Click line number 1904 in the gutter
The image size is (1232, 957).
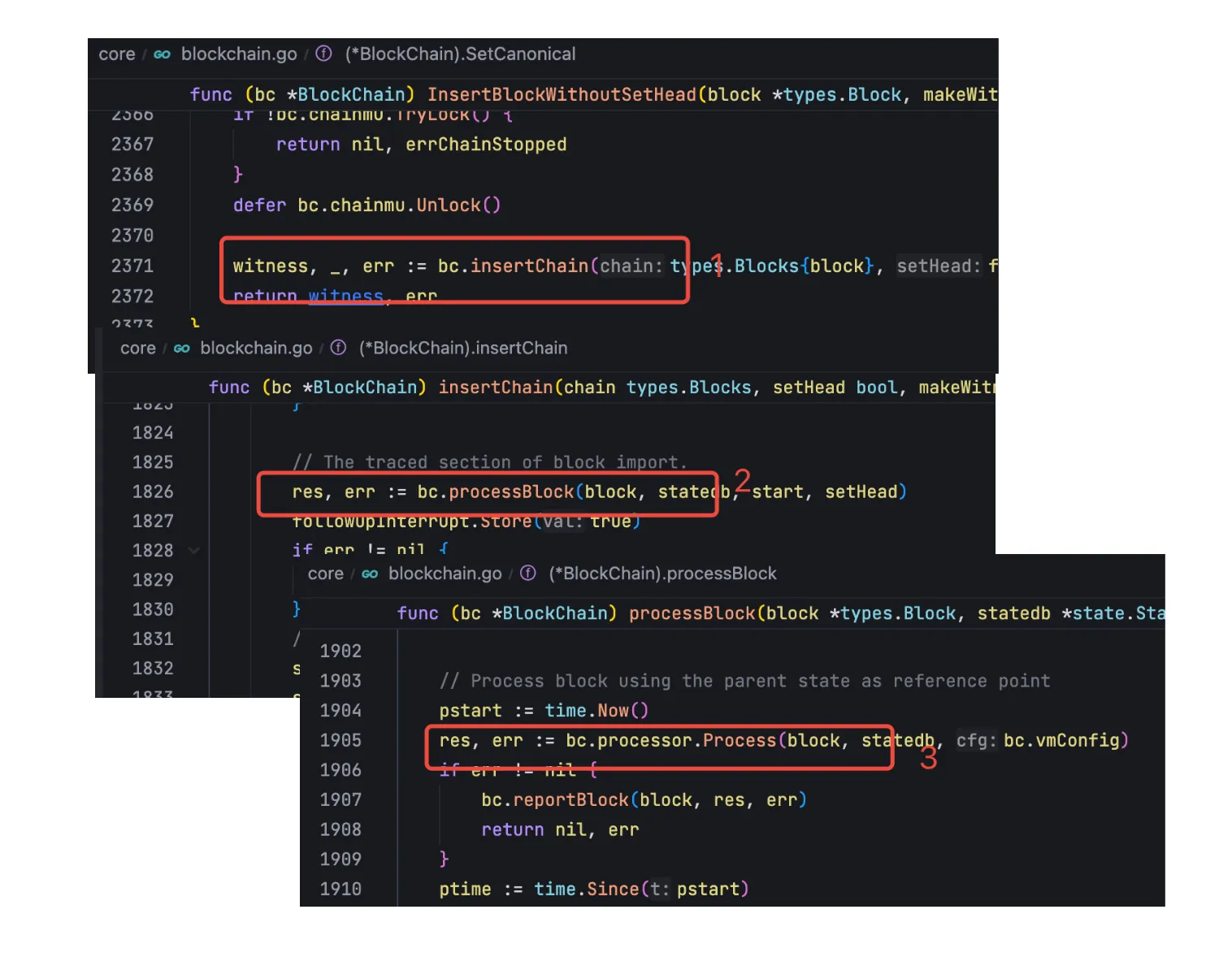(340, 711)
